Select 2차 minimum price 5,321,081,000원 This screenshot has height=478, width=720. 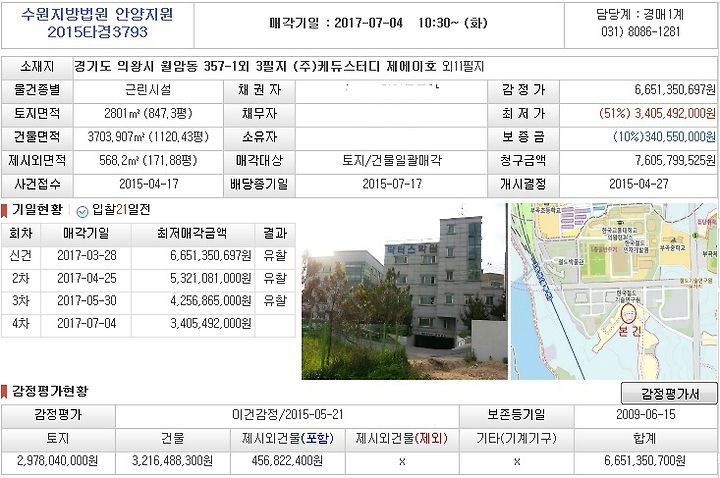pos(211,278)
